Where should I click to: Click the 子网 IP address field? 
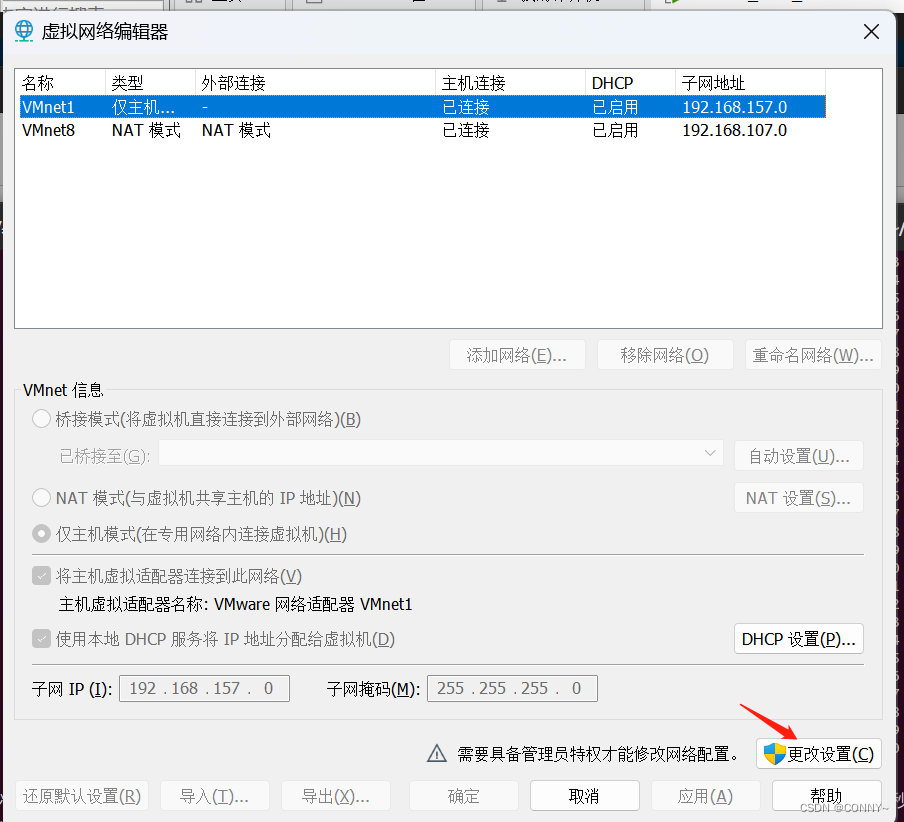(204, 688)
